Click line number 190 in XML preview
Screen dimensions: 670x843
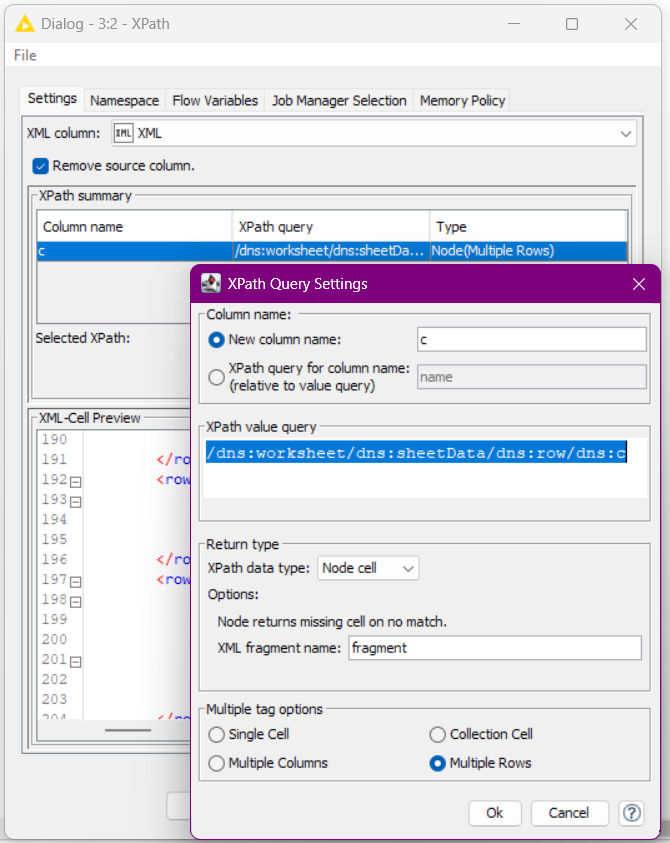point(54,440)
